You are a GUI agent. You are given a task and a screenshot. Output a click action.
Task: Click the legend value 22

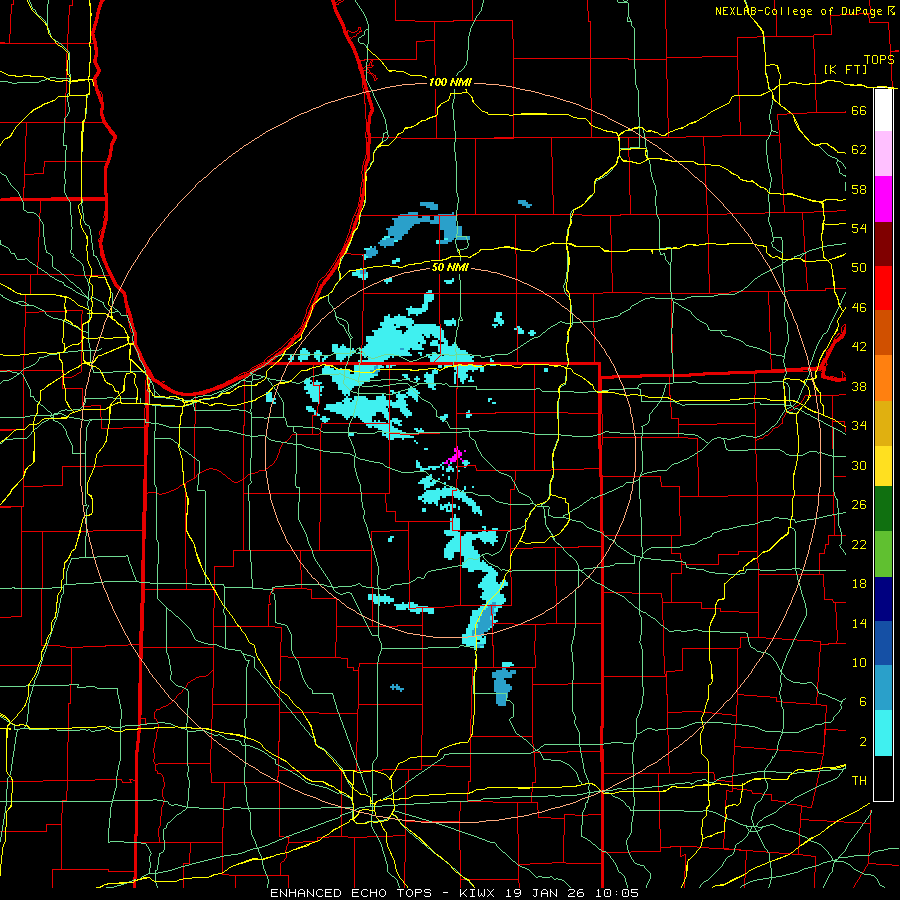(x=859, y=544)
